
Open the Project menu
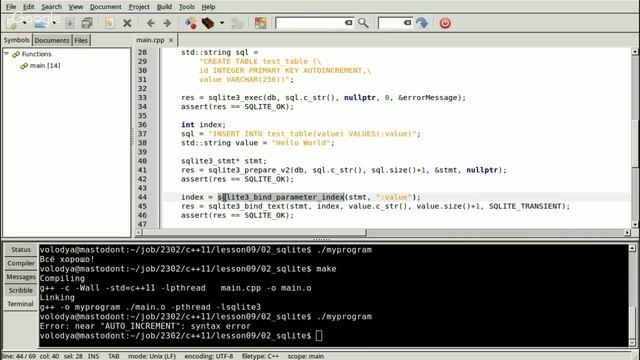click(139, 7)
